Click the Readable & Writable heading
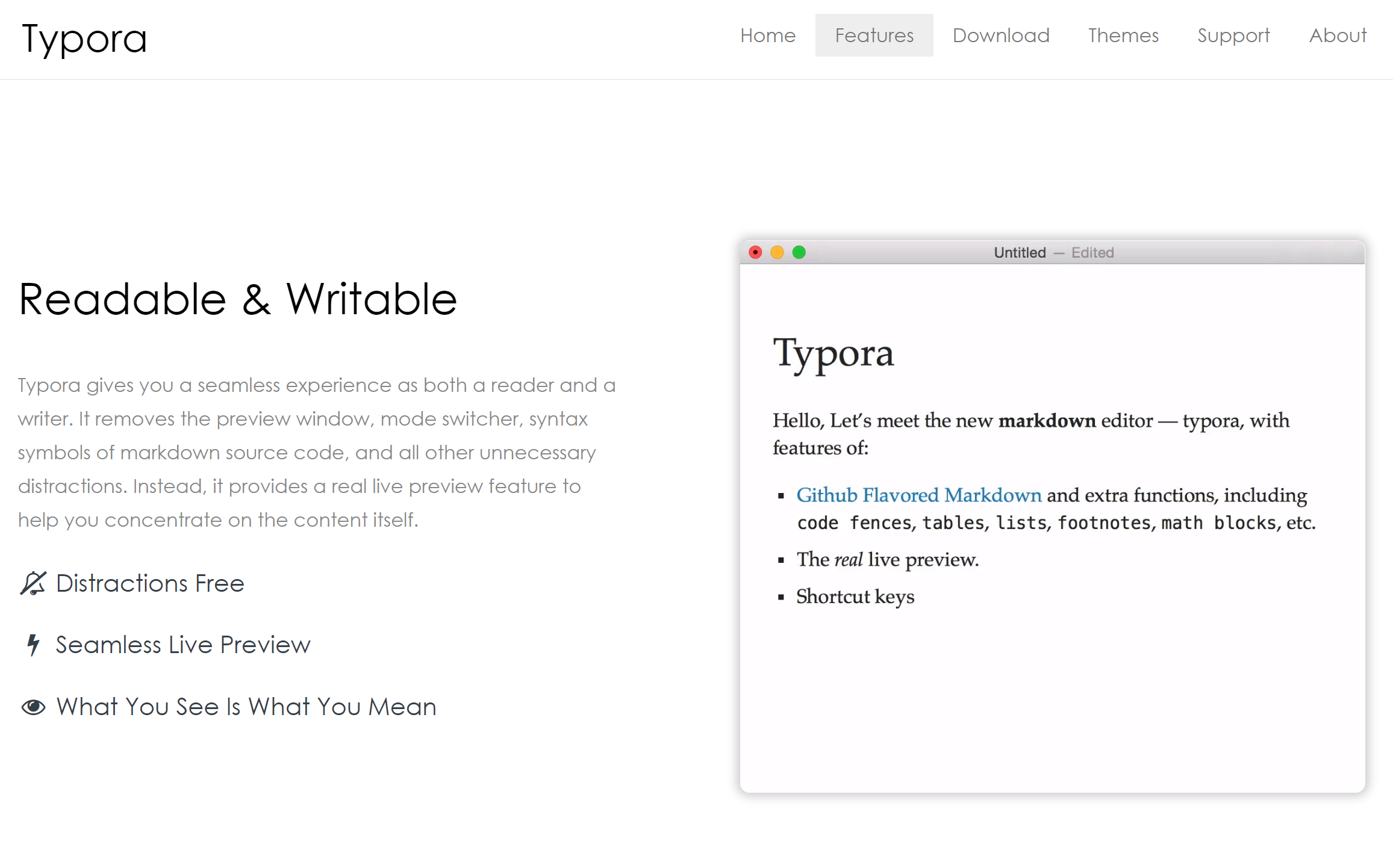This screenshot has width=1393, height=868. click(x=238, y=299)
